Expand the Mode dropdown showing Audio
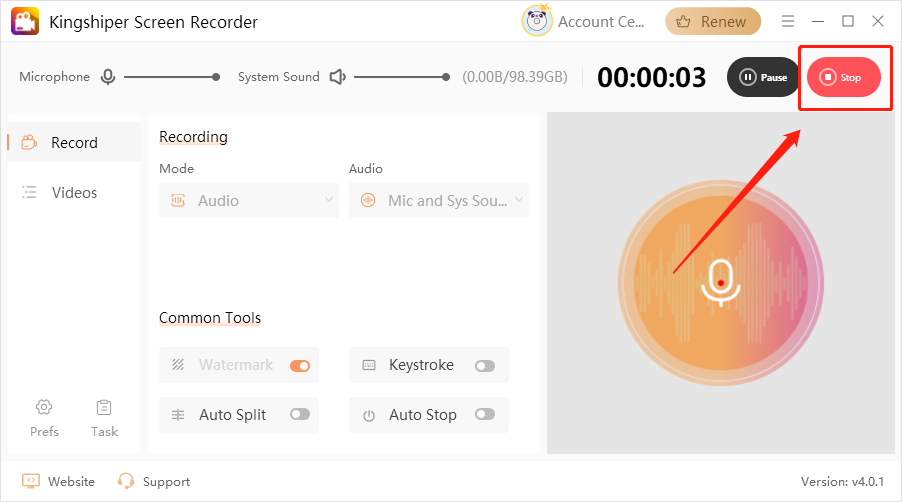 [249, 200]
